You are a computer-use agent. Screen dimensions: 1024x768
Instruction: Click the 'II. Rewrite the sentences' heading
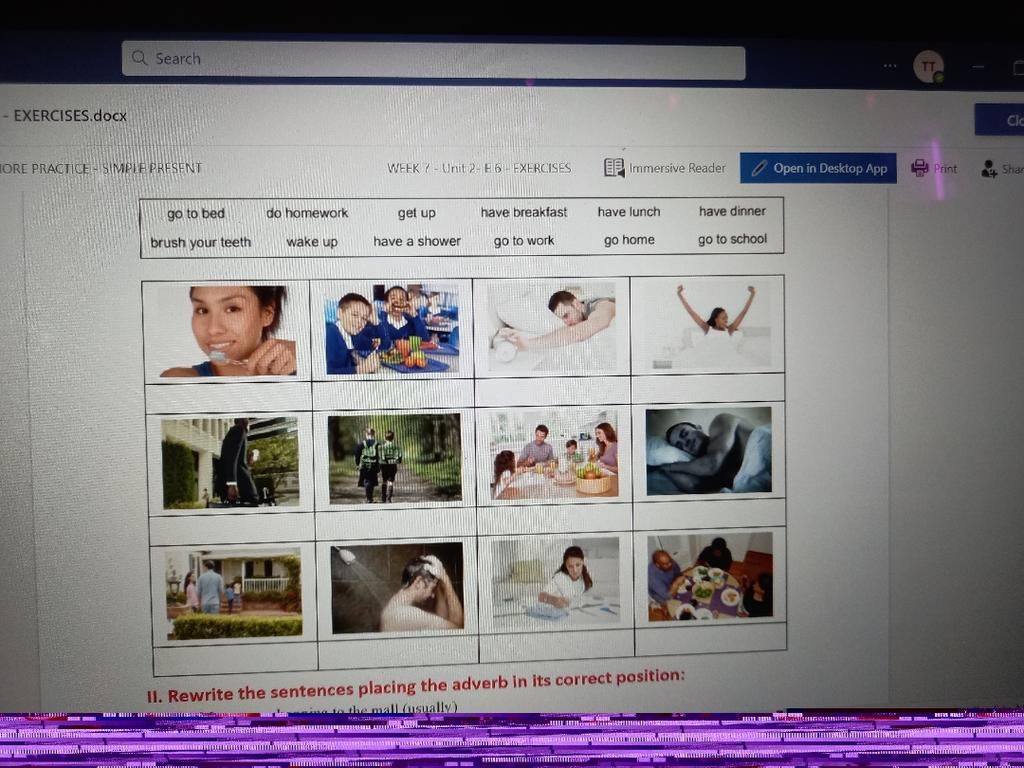pos(416,685)
